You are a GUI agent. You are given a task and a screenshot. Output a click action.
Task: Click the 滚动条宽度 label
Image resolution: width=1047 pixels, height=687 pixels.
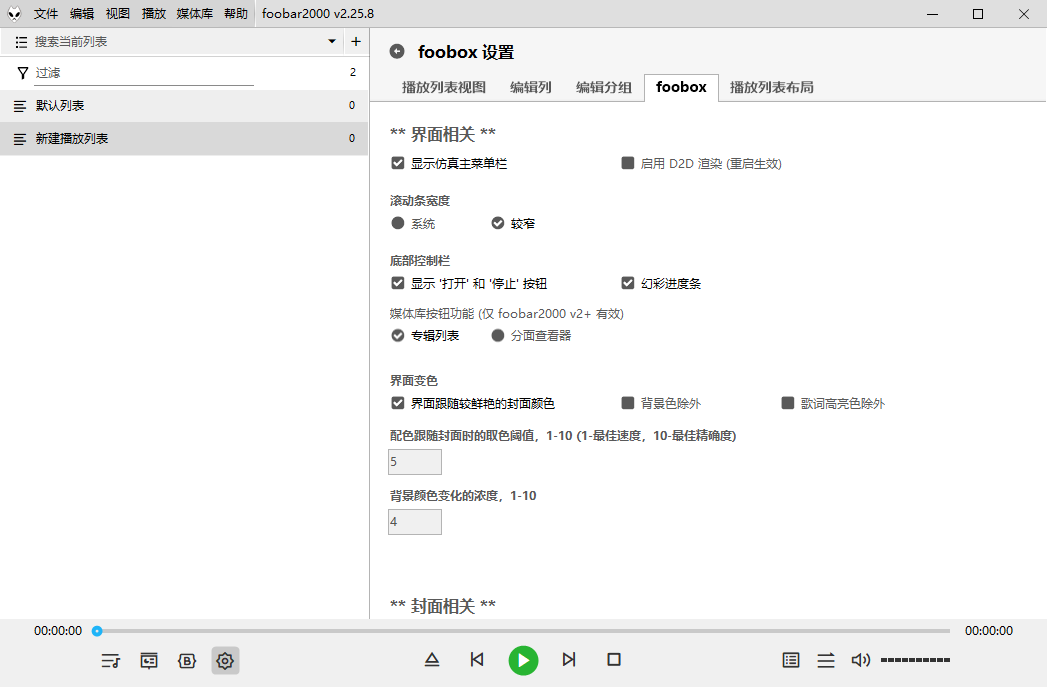coord(420,201)
